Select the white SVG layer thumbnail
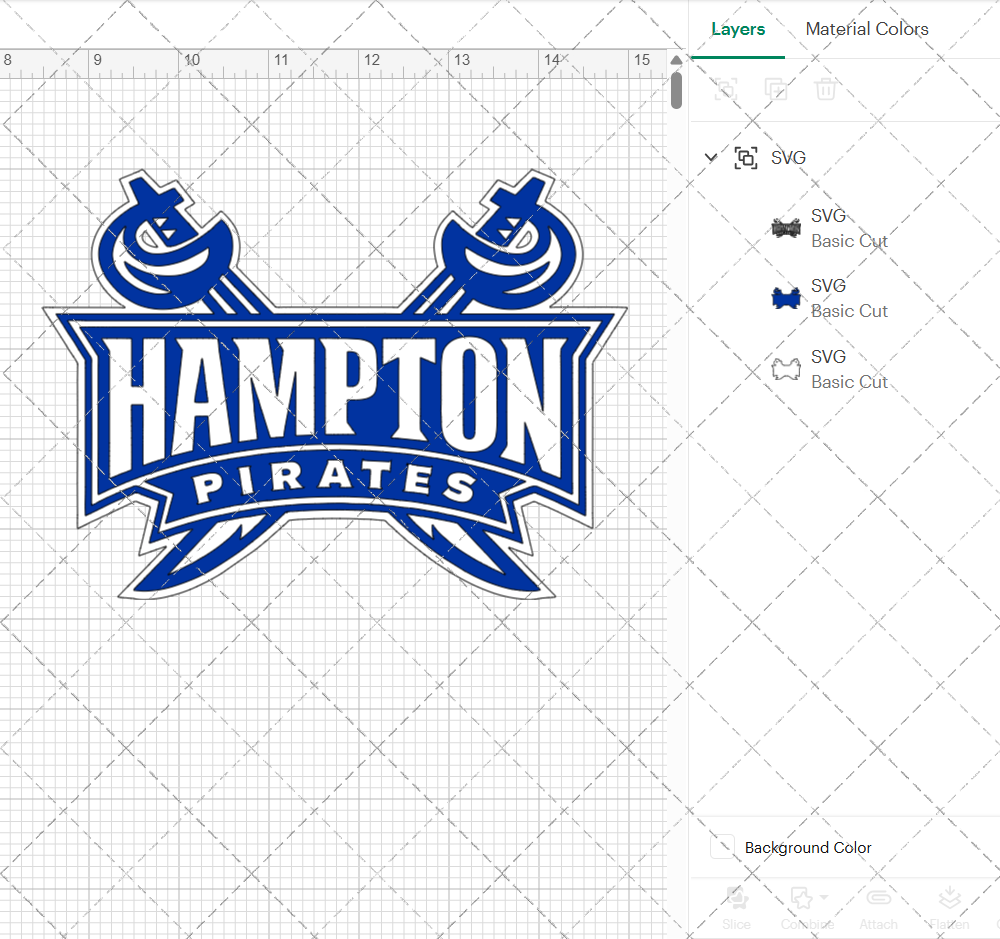Viewport: 1000px width, 939px height. tap(786, 369)
